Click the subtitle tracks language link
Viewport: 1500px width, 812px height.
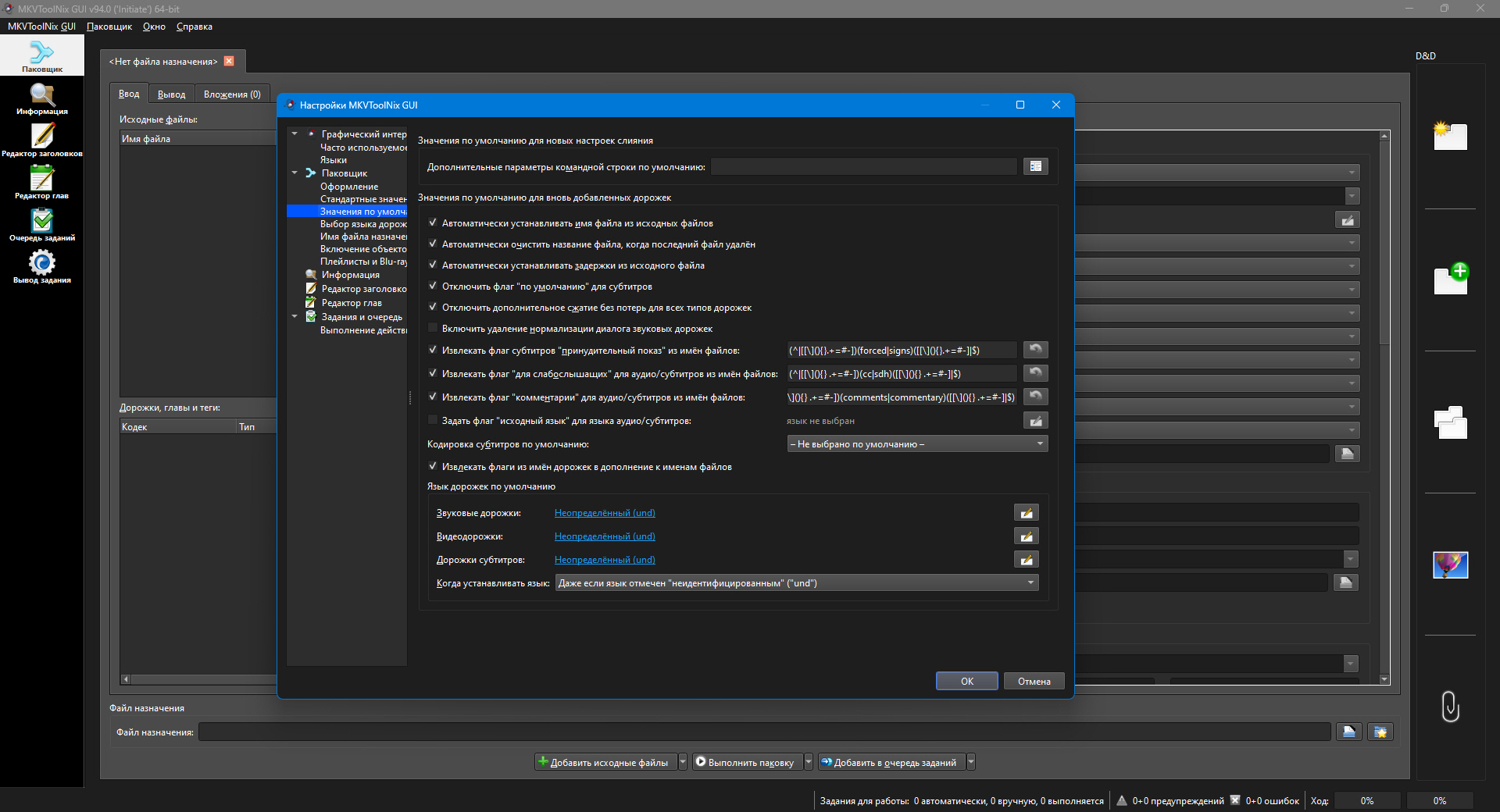coord(605,560)
